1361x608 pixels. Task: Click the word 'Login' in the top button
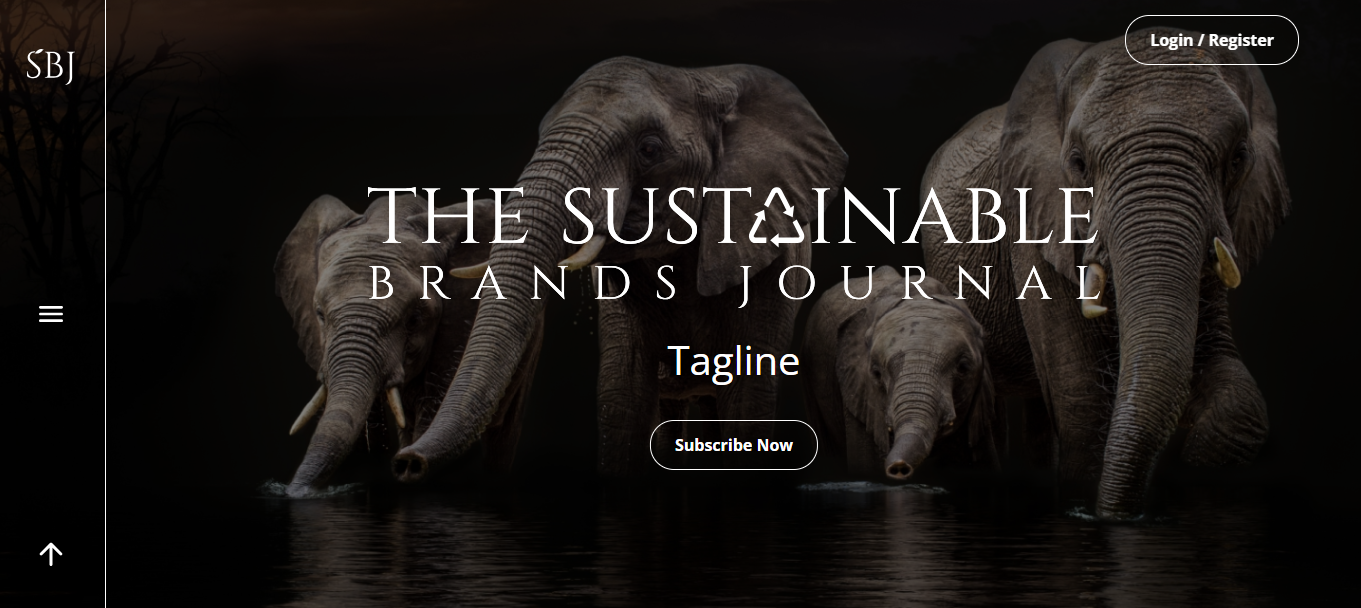tap(1171, 40)
